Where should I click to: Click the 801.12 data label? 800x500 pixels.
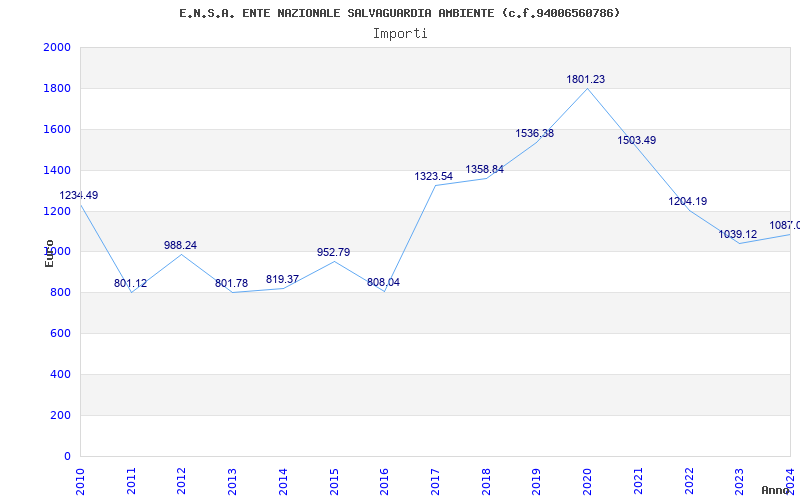(x=130, y=283)
